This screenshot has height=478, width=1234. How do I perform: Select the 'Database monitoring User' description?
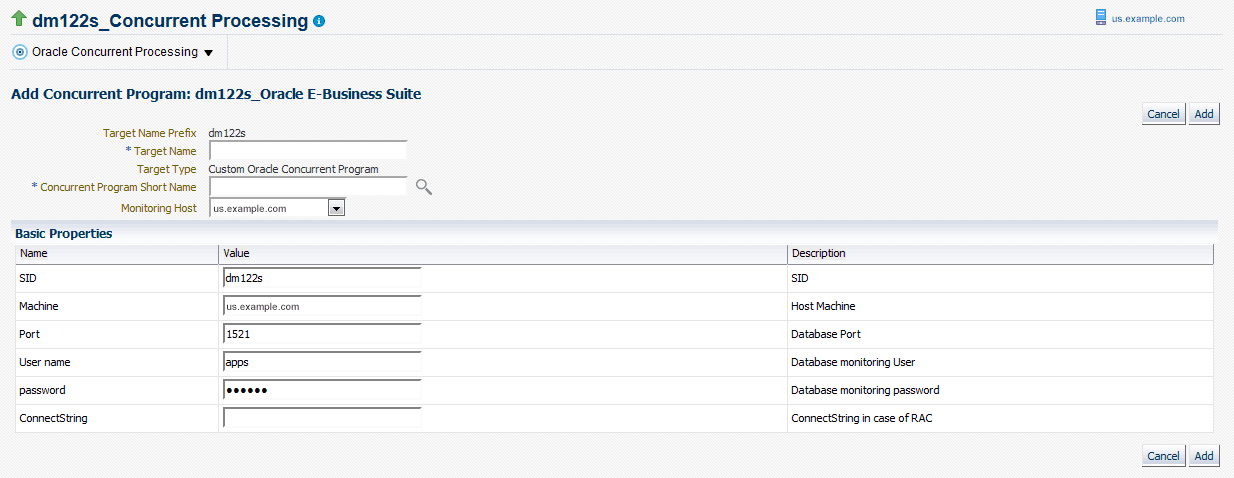click(853, 362)
